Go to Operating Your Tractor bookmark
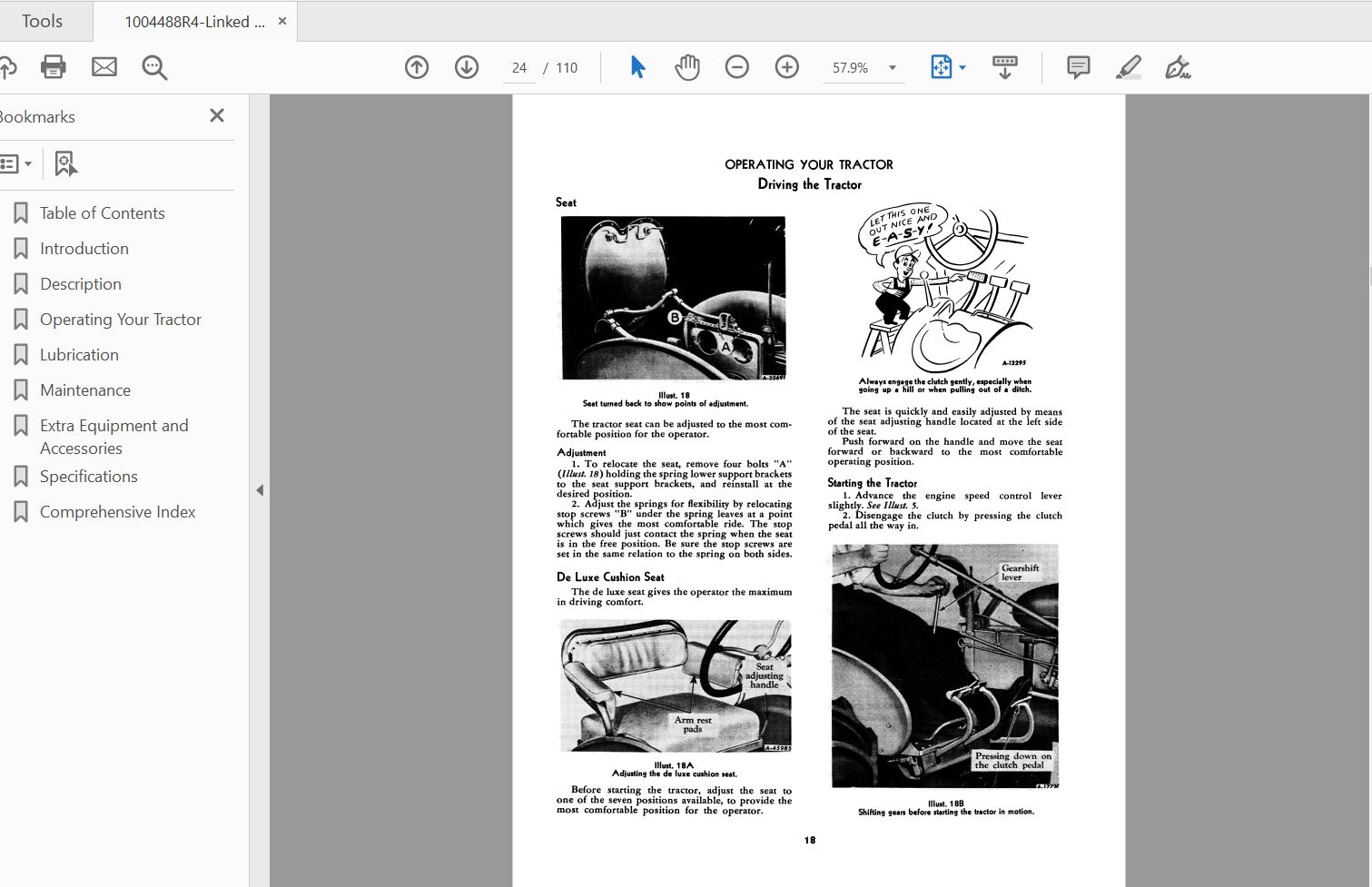The height and width of the screenshot is (887, 1372). tap(121, 320)
